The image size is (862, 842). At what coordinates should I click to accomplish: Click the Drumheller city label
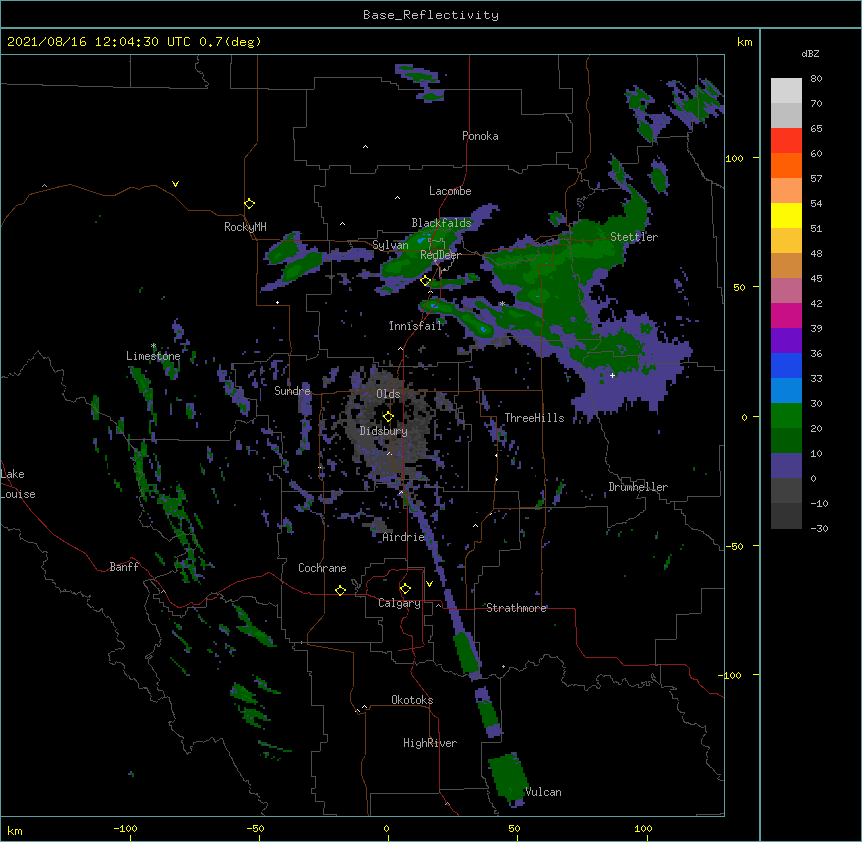[638, 487]
